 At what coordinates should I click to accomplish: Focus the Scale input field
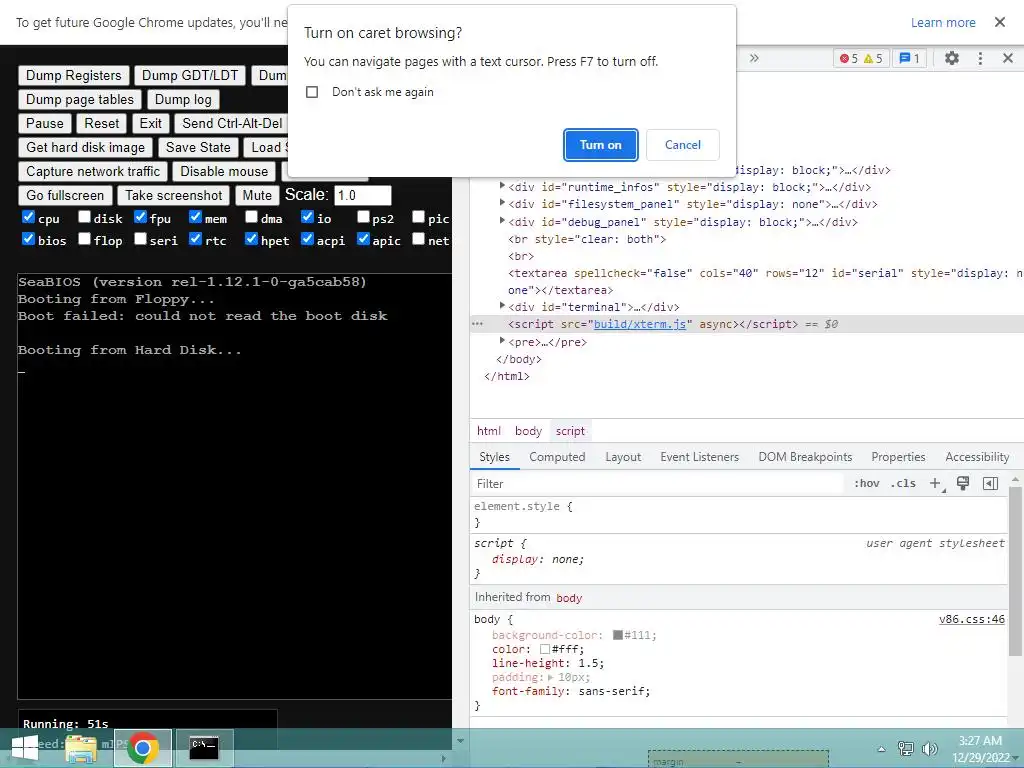362,195
